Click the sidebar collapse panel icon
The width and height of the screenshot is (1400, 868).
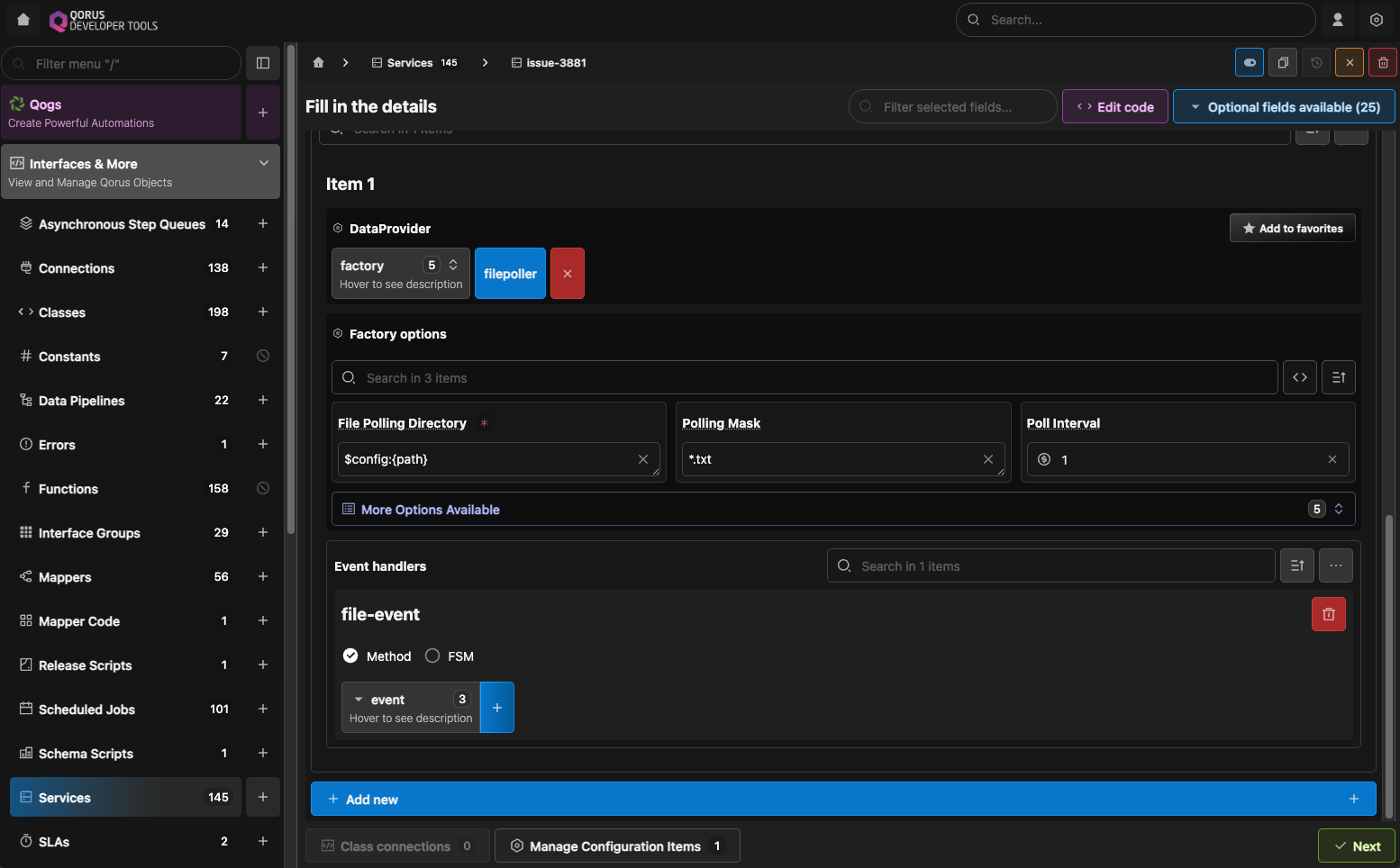tap(263, 63)
